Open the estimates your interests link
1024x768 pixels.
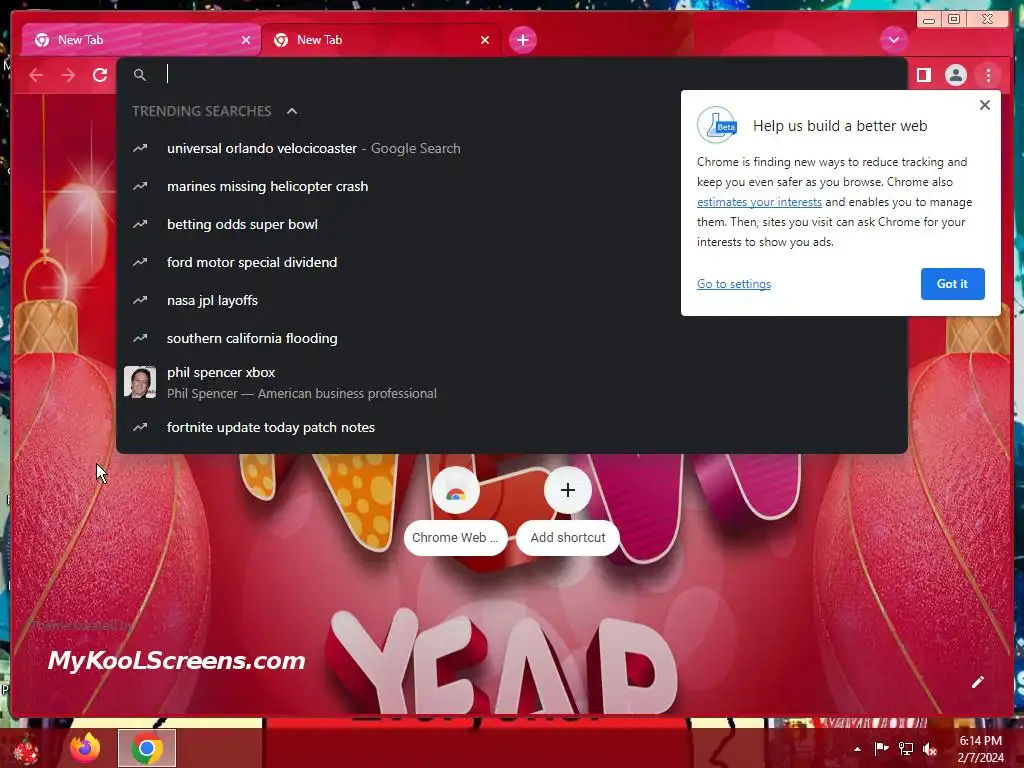(759, 202)
